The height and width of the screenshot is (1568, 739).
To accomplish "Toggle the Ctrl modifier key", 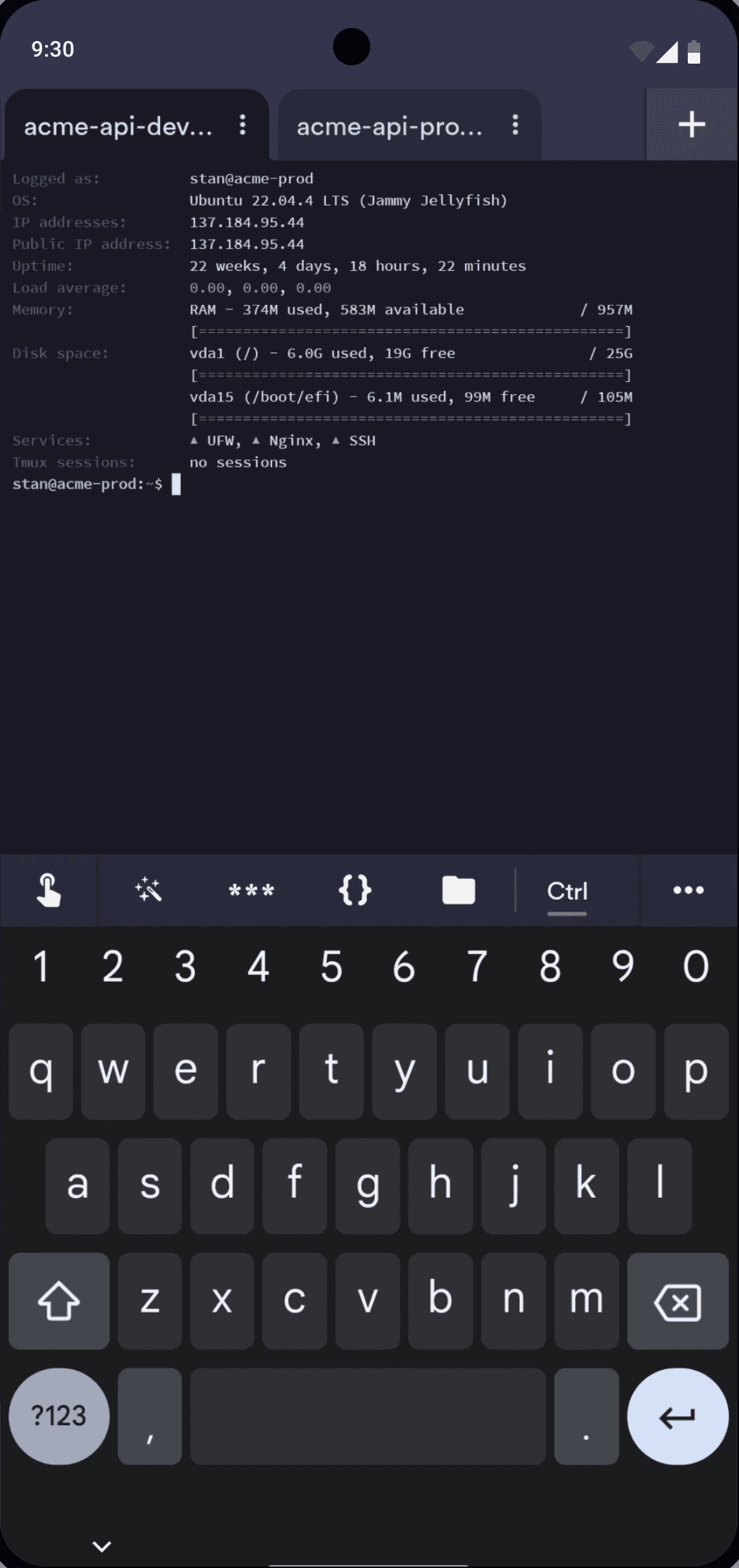I will 567,891.
